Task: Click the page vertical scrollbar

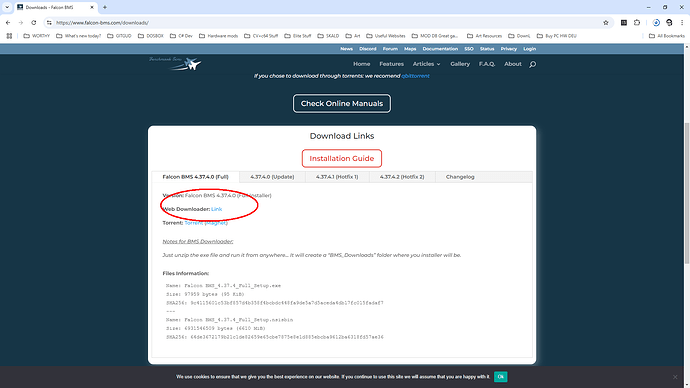Action: click(686, 194)
